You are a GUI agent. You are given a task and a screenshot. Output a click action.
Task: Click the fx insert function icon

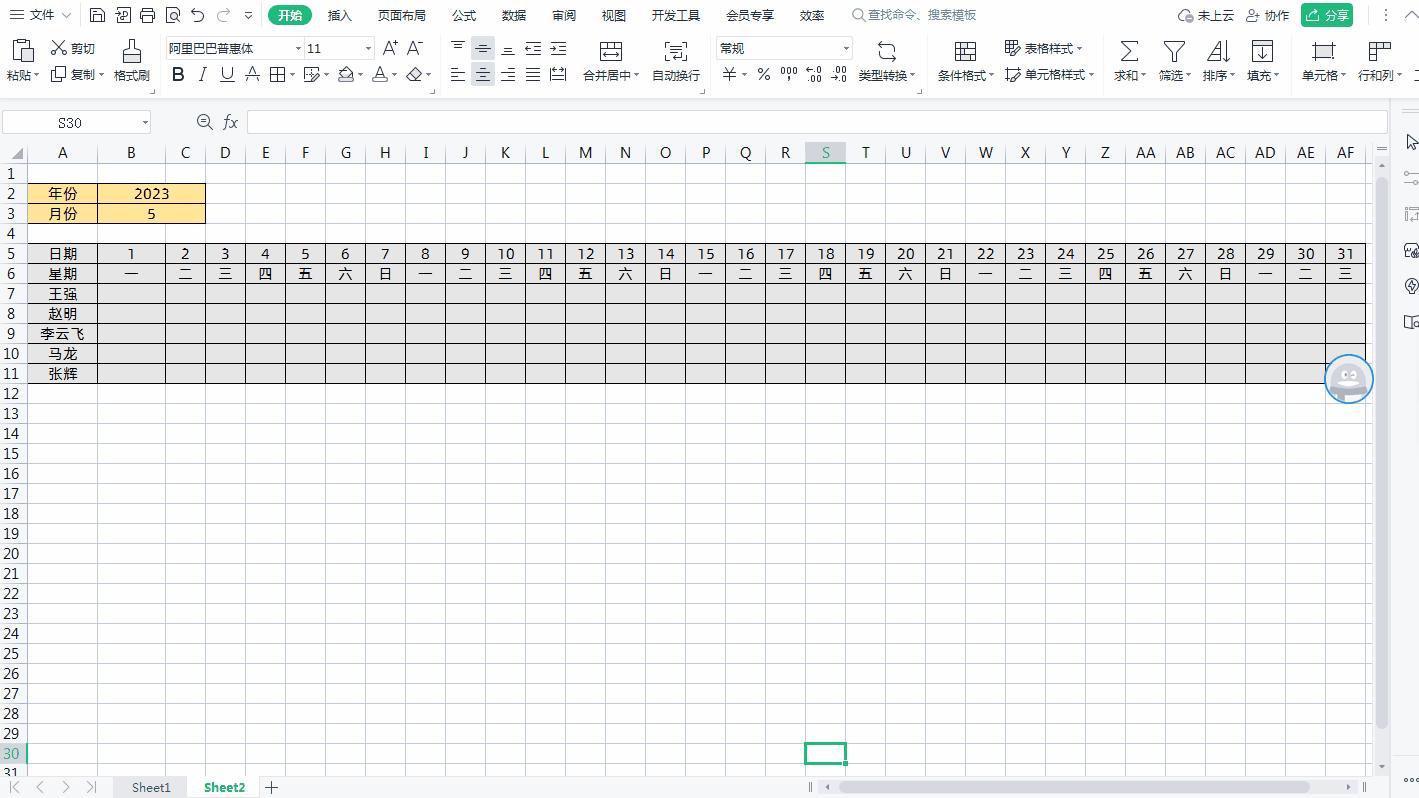(230, 122)
